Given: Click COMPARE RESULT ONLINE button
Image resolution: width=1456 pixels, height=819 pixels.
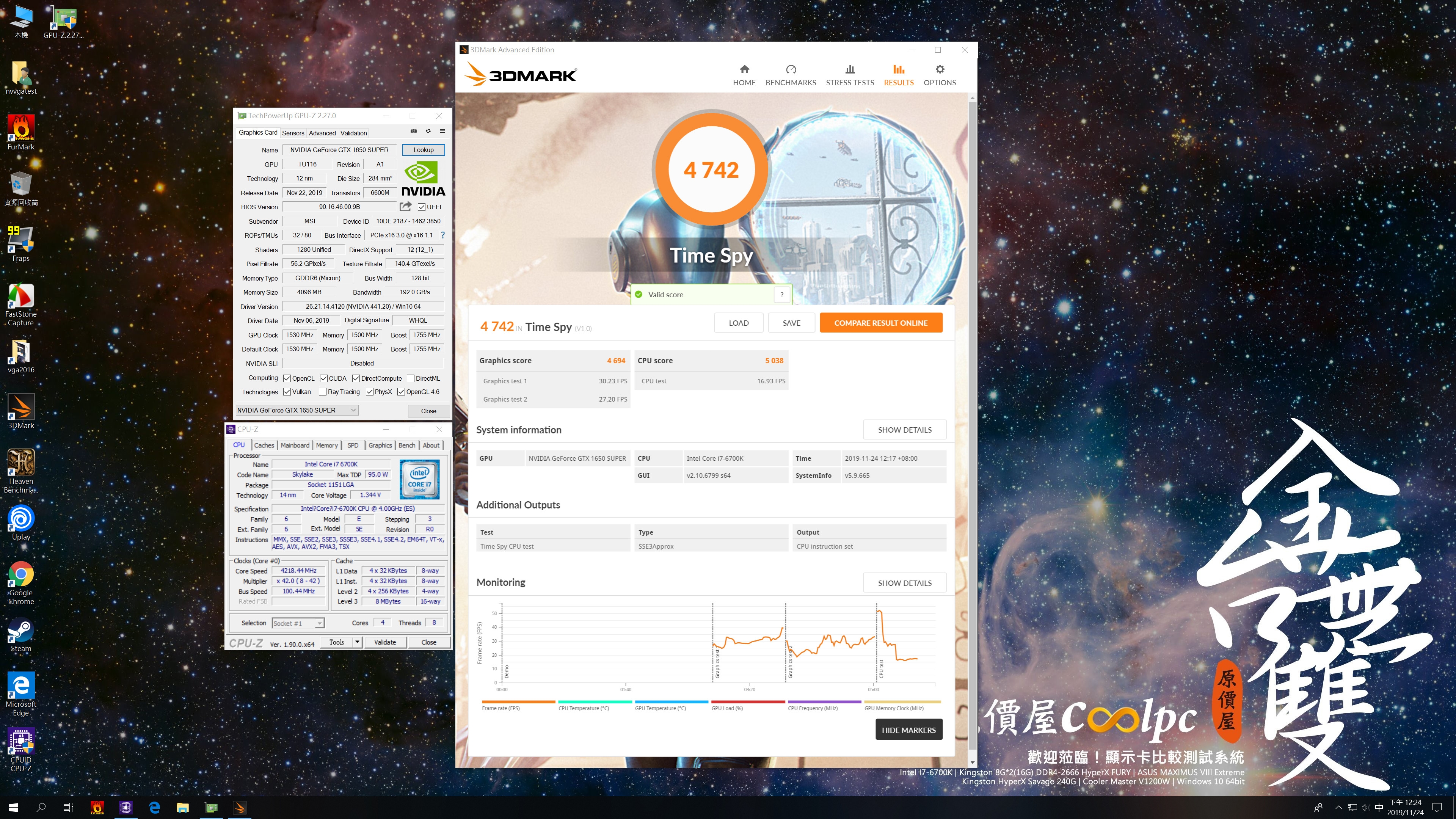Looking at the screenshot, I should 880,323.
